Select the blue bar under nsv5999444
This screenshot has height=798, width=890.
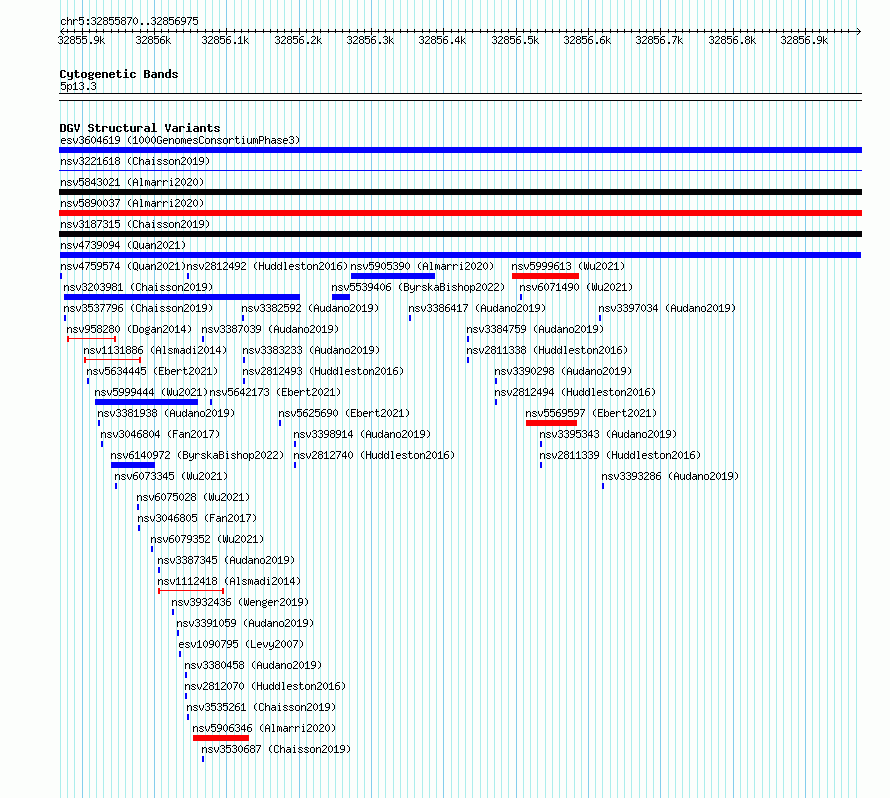point(146,402)
